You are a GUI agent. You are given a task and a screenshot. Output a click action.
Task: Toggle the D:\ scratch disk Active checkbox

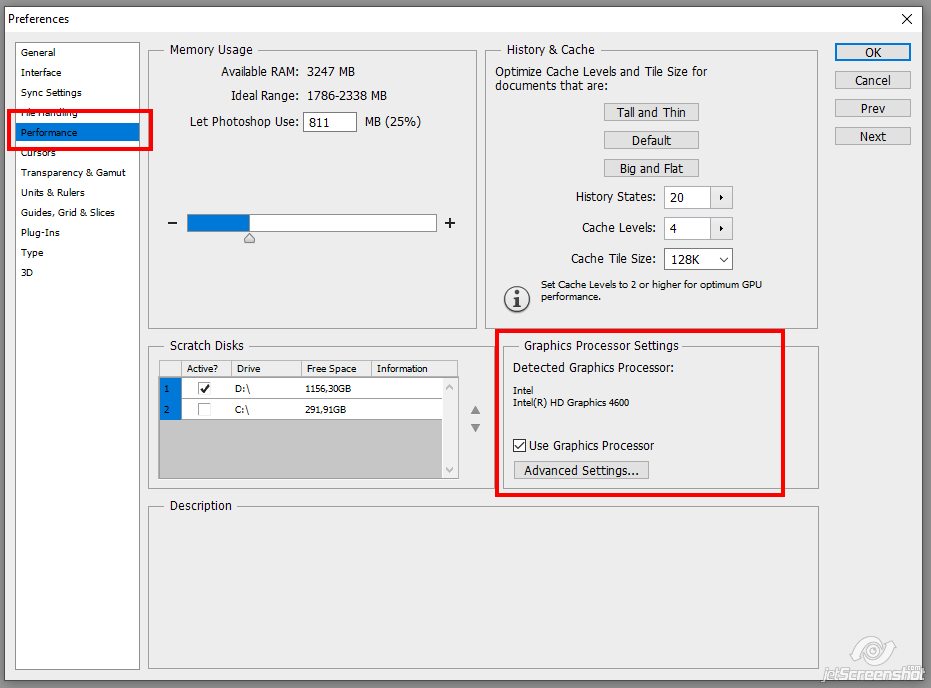pos(204,389)
